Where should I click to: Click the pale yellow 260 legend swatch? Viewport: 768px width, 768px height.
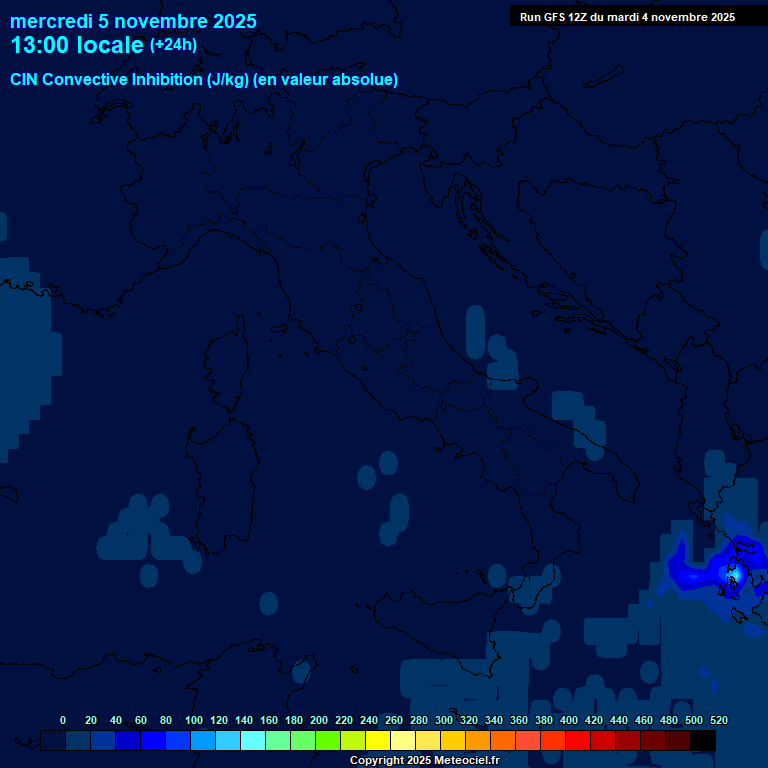(x=403, y=741)
